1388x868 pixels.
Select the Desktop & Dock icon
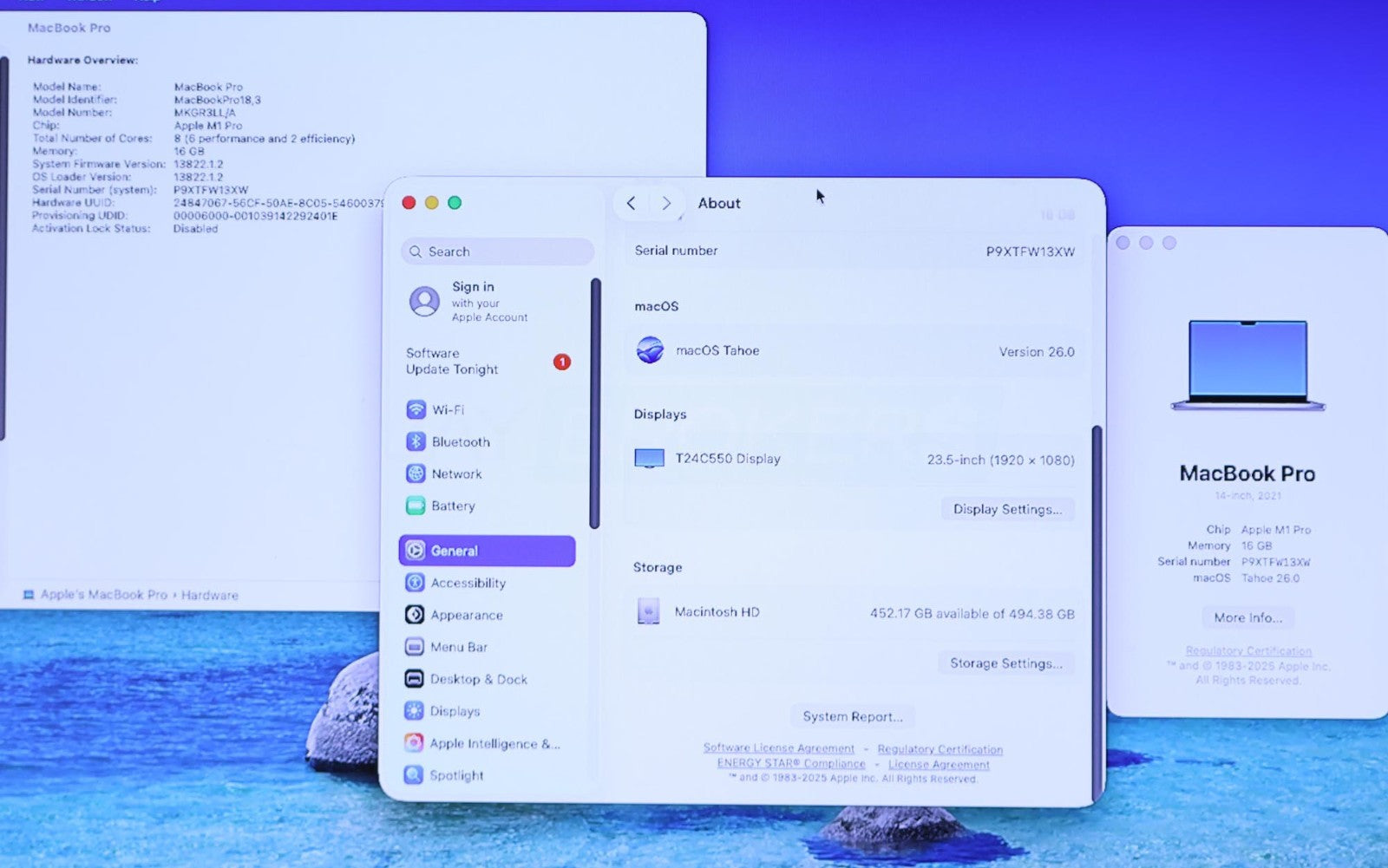point(415,679)
